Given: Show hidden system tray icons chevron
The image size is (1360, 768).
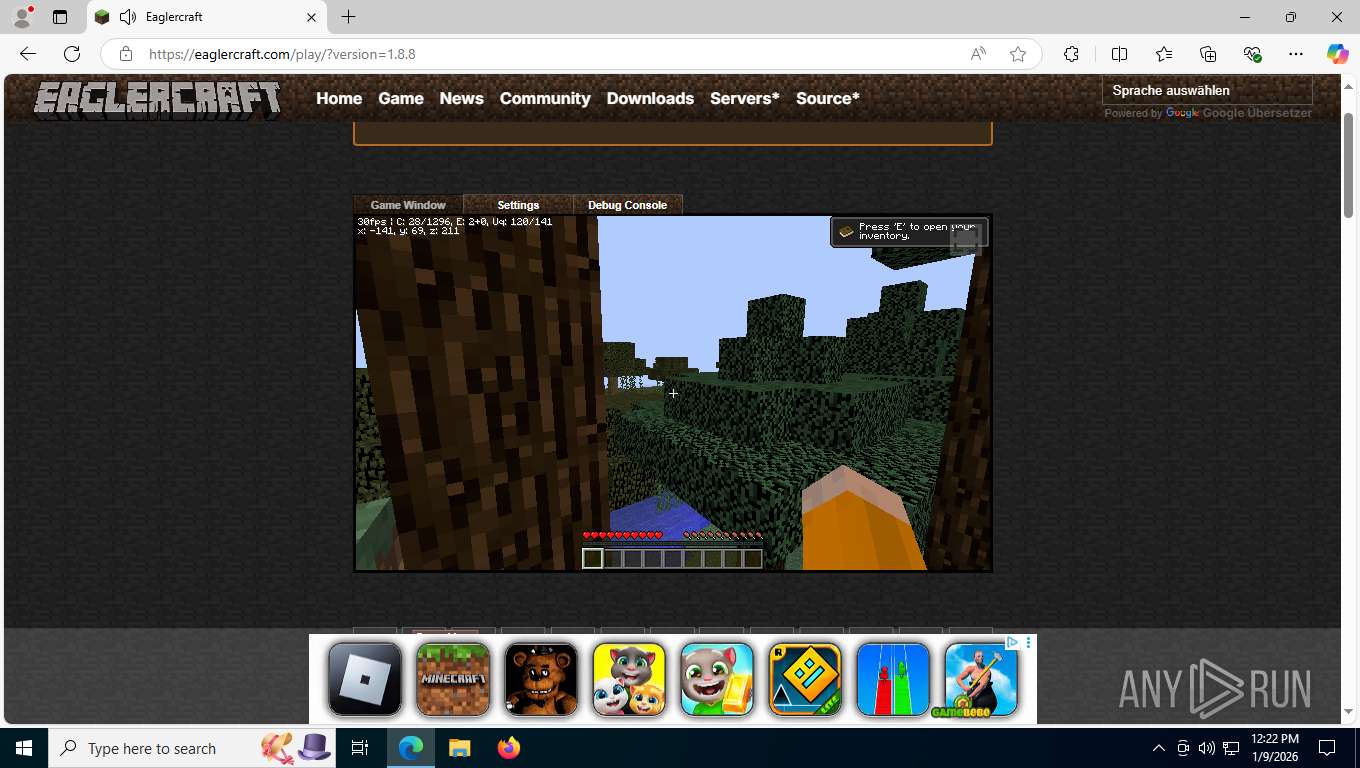Looking at the screenshot, I should [x=1159, y=748].
